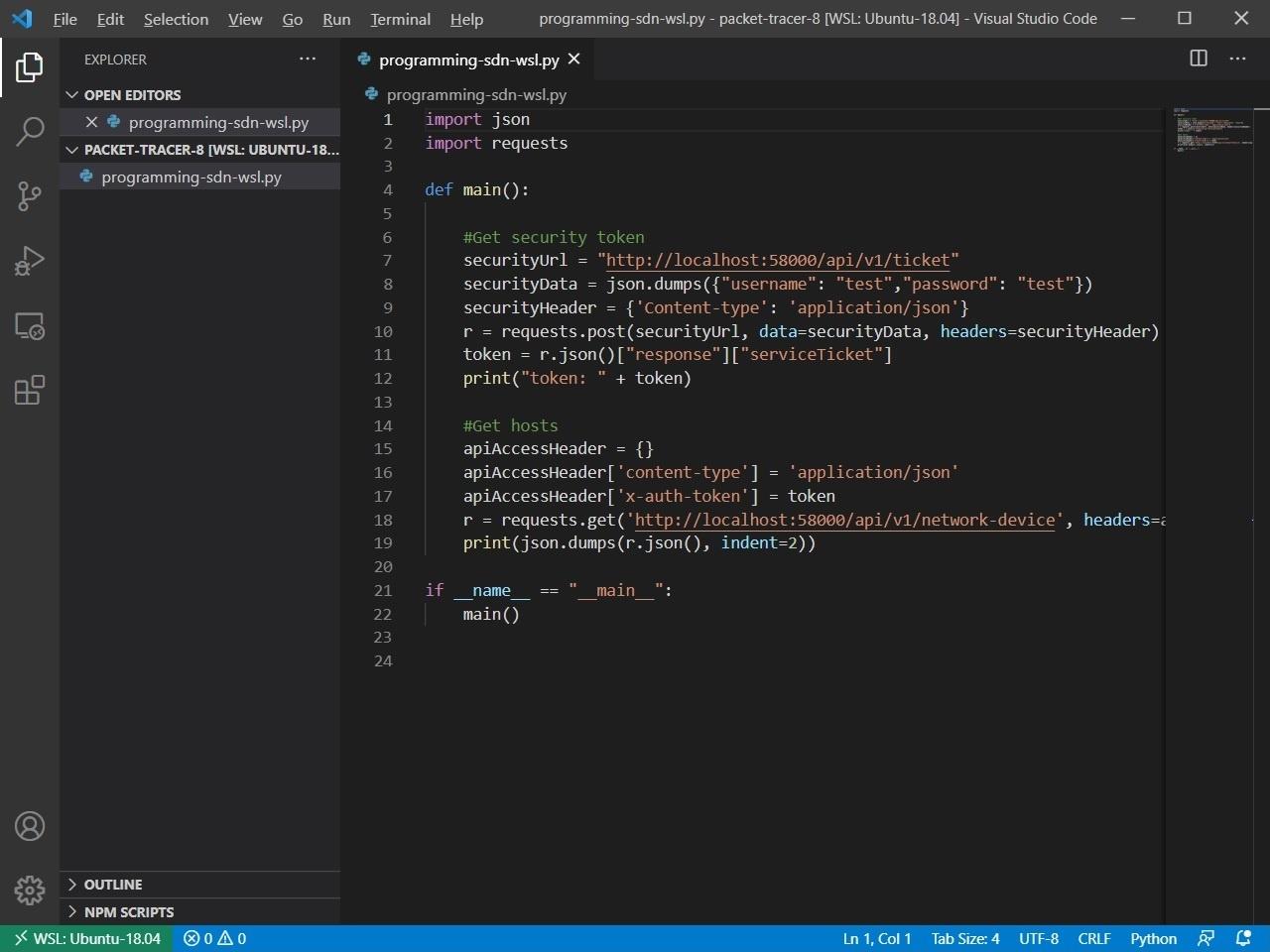1270x952 pixels.
Task: Collapse the PACKET-TRACER-8 folder section
Action: (198, 150)
